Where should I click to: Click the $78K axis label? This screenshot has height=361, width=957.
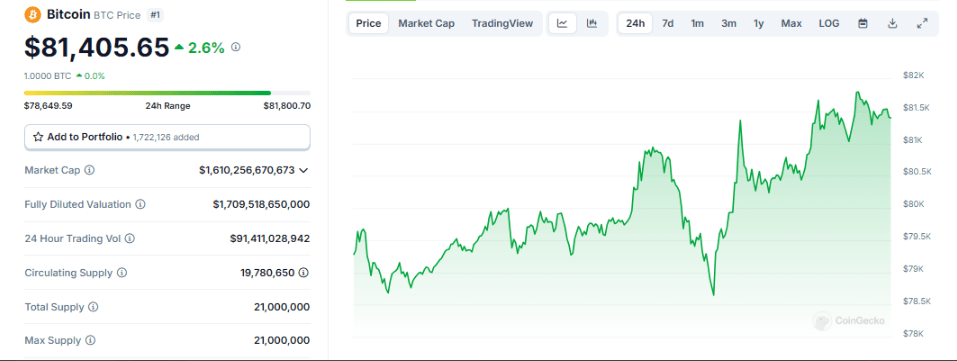click(913, 334)
